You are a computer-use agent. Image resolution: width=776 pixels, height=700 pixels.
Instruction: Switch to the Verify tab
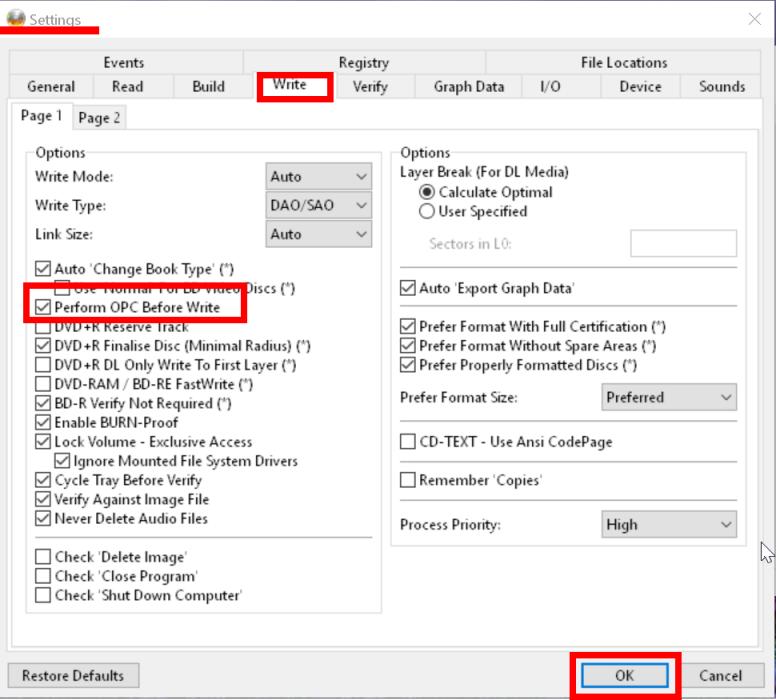coord(370,87)
